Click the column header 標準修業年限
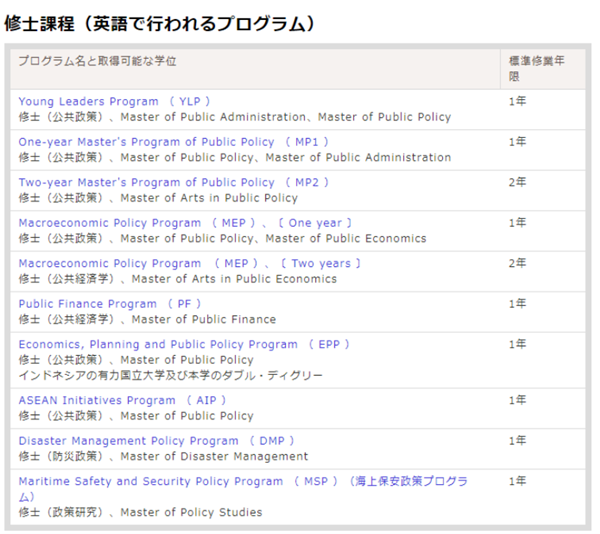The height and width of the screenshot is (534, 600). coord(536,68)
